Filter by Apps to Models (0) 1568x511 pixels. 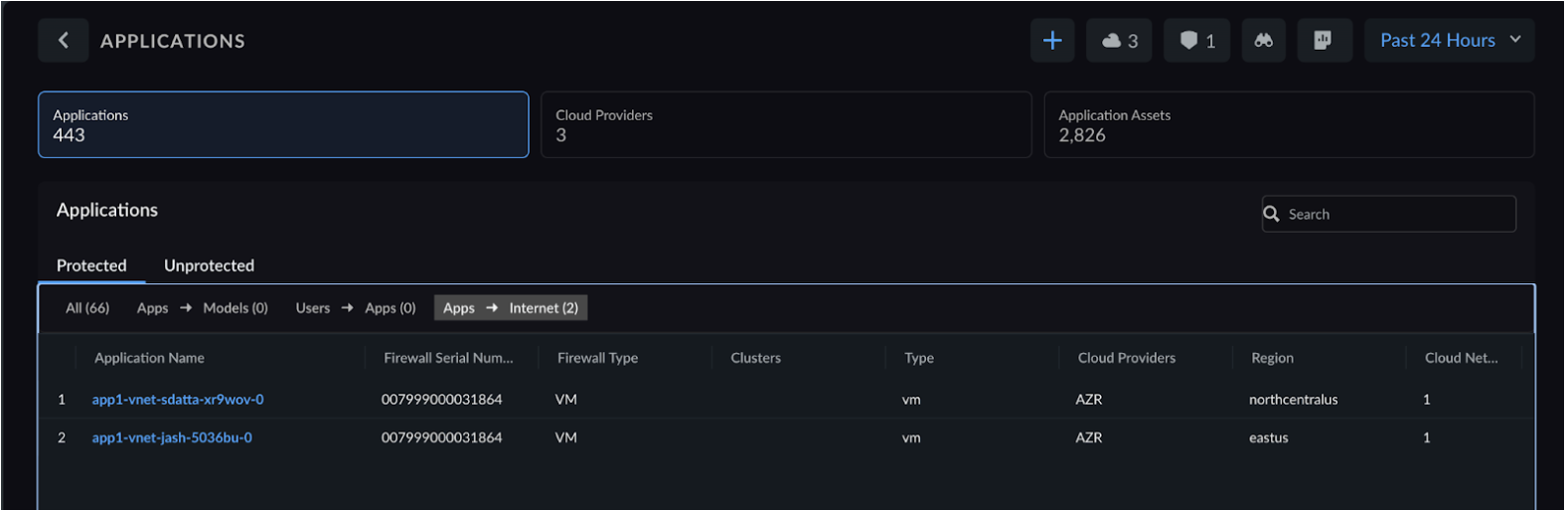[x=202, y=308]
